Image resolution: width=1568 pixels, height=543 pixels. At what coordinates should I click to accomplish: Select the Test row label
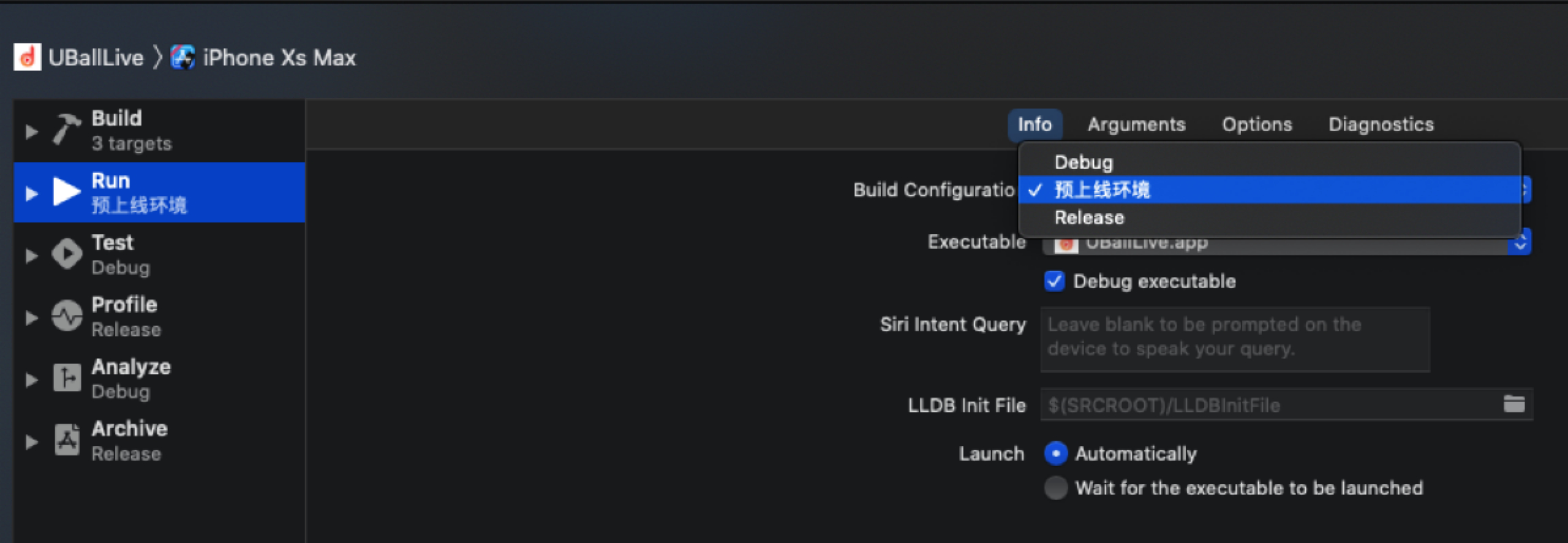click(x=113, y=242)
